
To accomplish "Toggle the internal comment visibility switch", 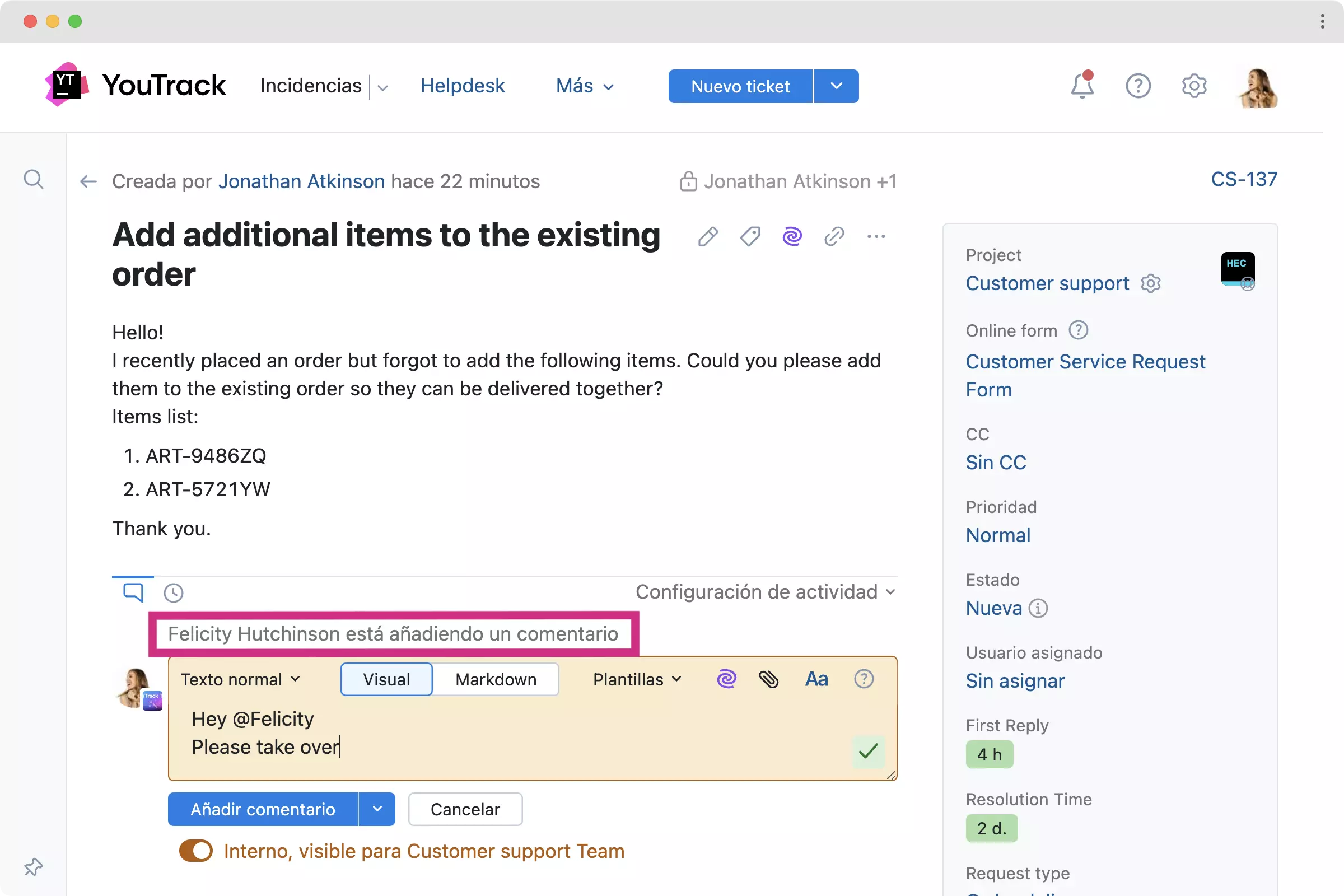I will point(196,851).
